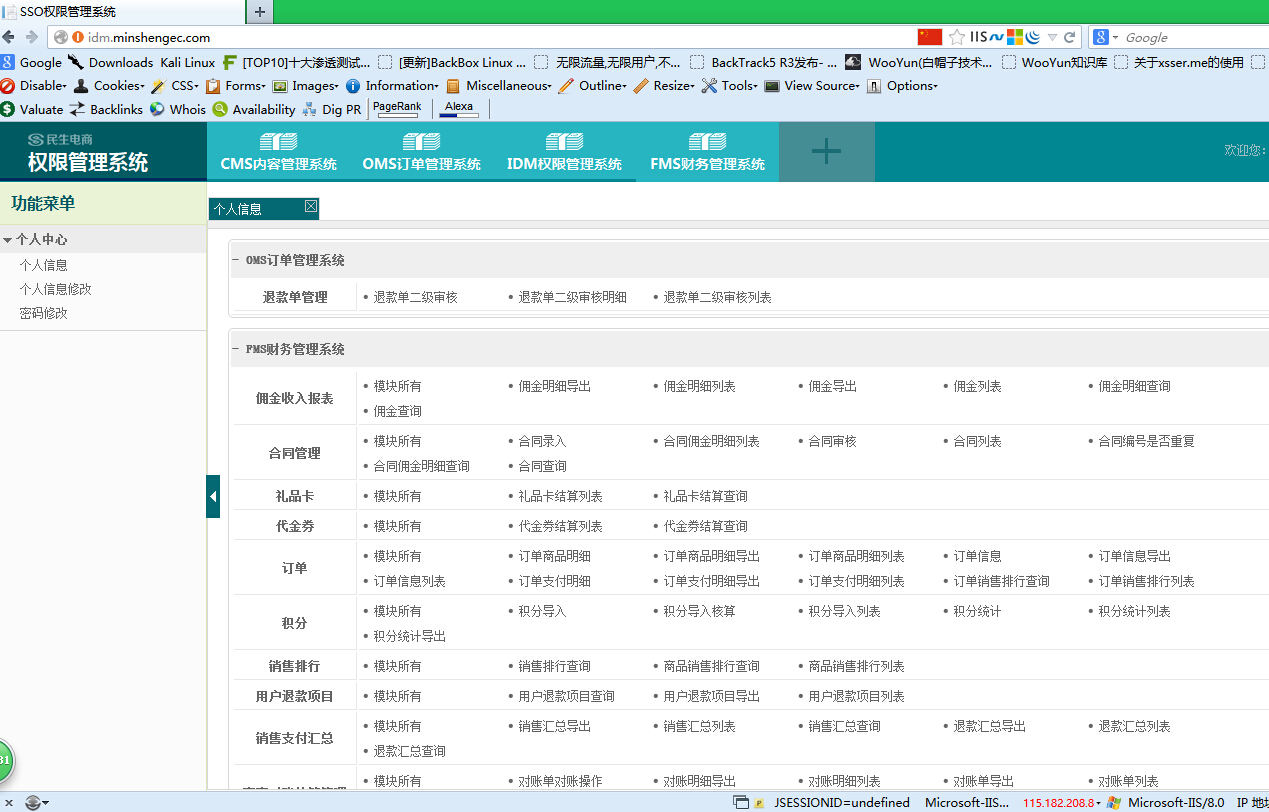Close the 个人信息 tab with its X
1269x812 pixels.
click(311, 206)
